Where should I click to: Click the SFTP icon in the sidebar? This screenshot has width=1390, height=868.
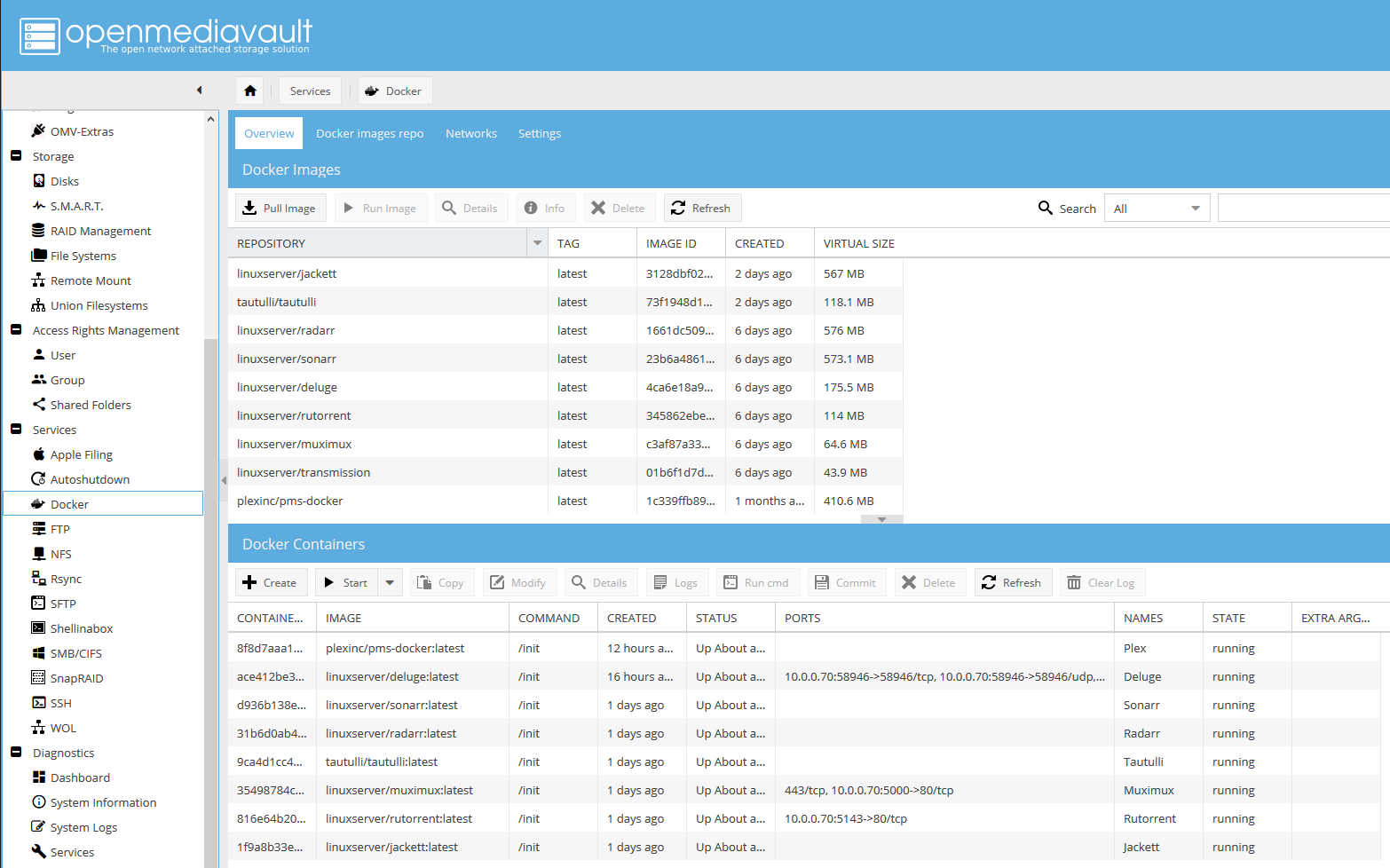point(38,603)
